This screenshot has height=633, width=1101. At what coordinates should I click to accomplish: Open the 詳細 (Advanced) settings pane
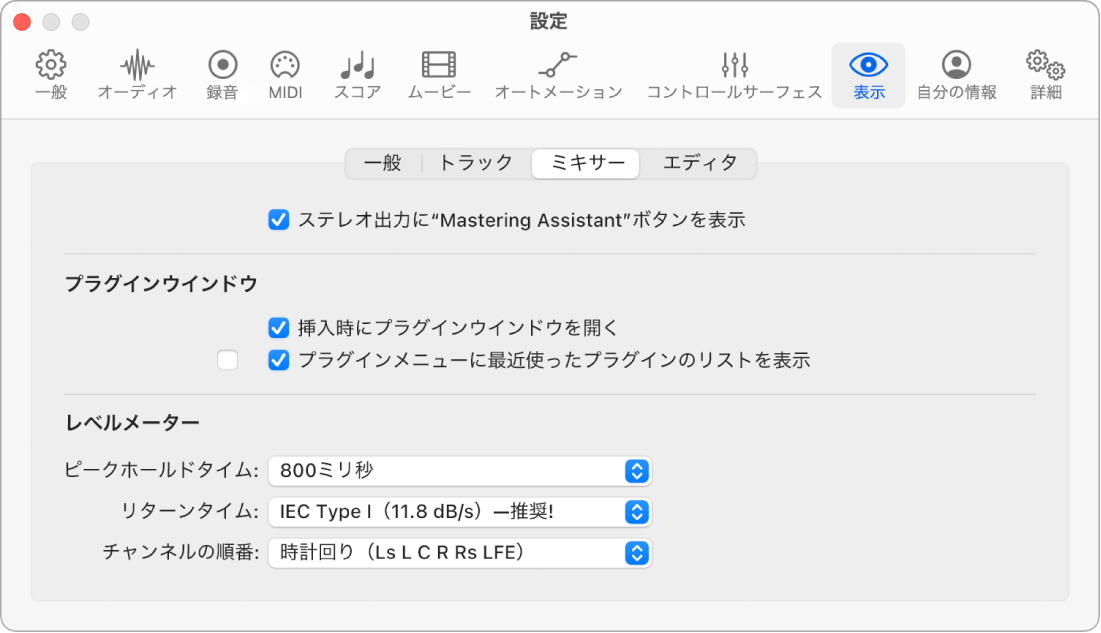point(1046,75)
